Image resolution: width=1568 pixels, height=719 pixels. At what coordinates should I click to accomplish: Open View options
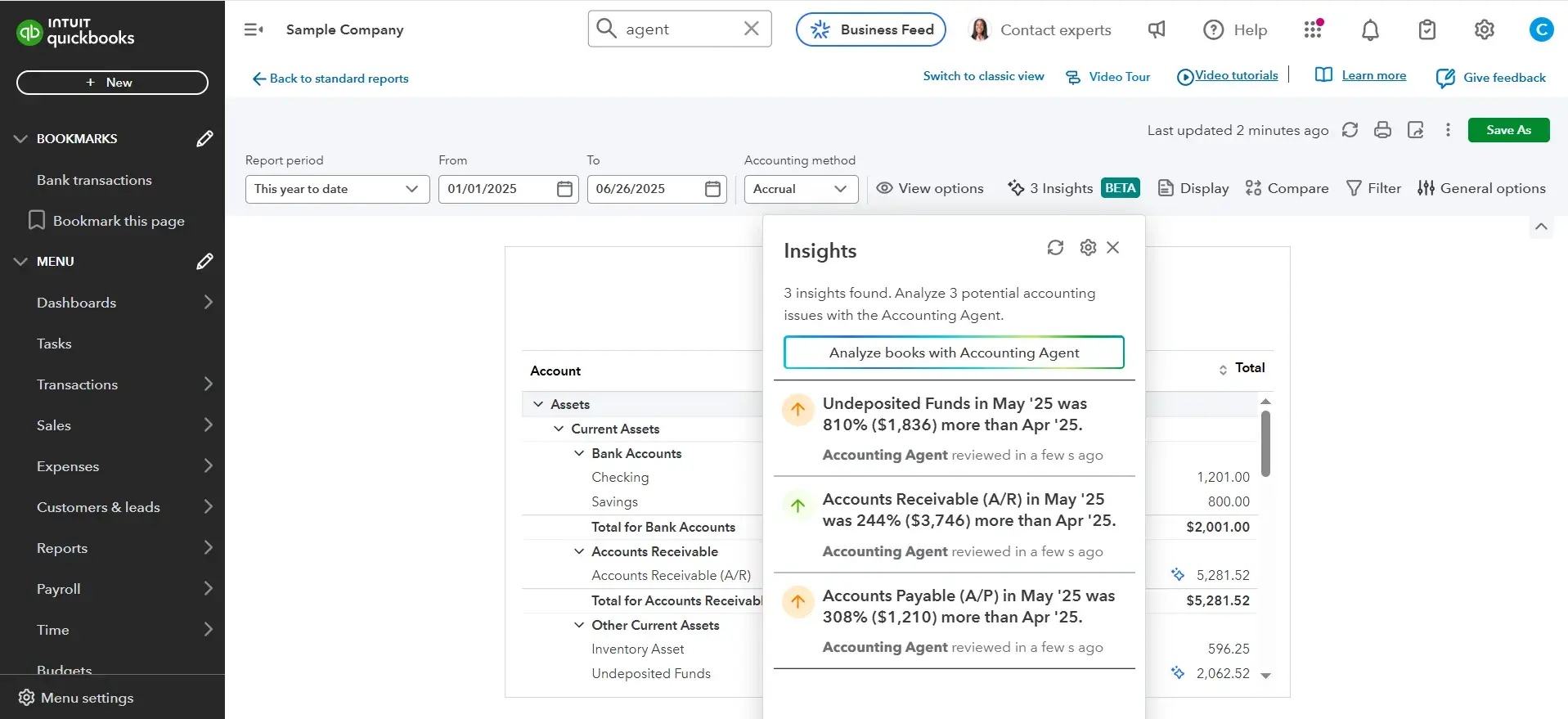(930, 188)
